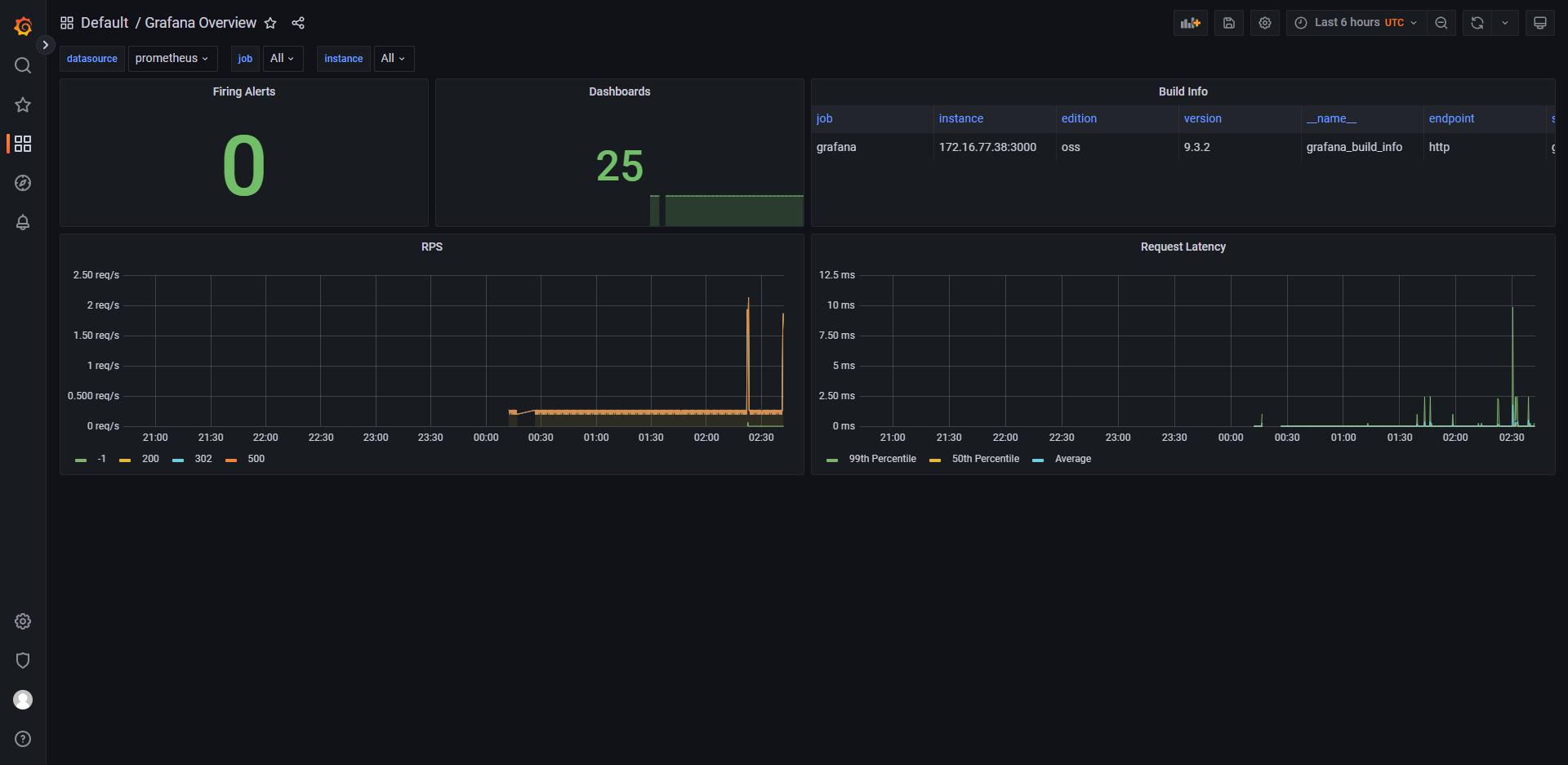The image size is (1568, 765).
Task: Open the Alerting bell icon
Action: (x=23, y=222)
